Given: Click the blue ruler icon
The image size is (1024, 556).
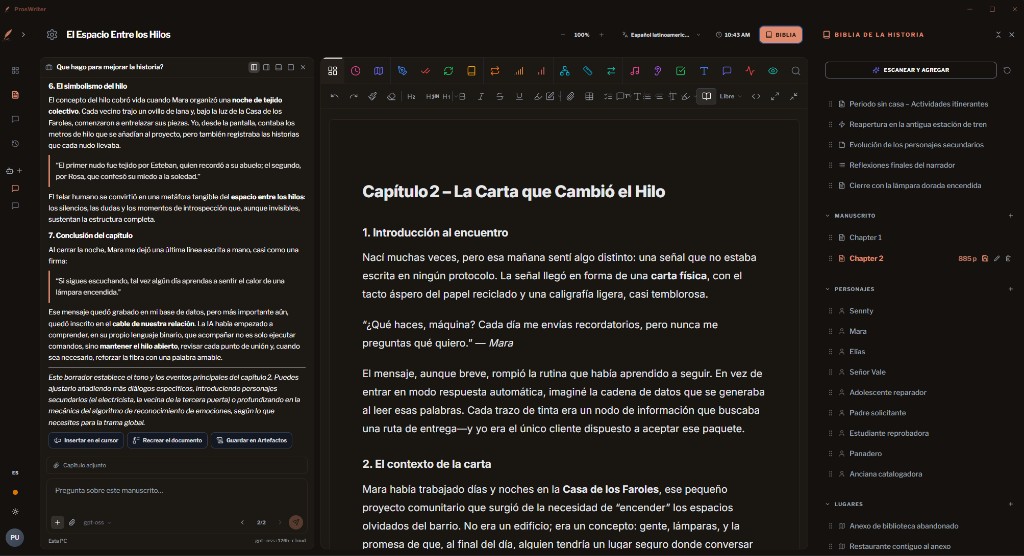Looking at the screenshot, I should pos(588,71).
